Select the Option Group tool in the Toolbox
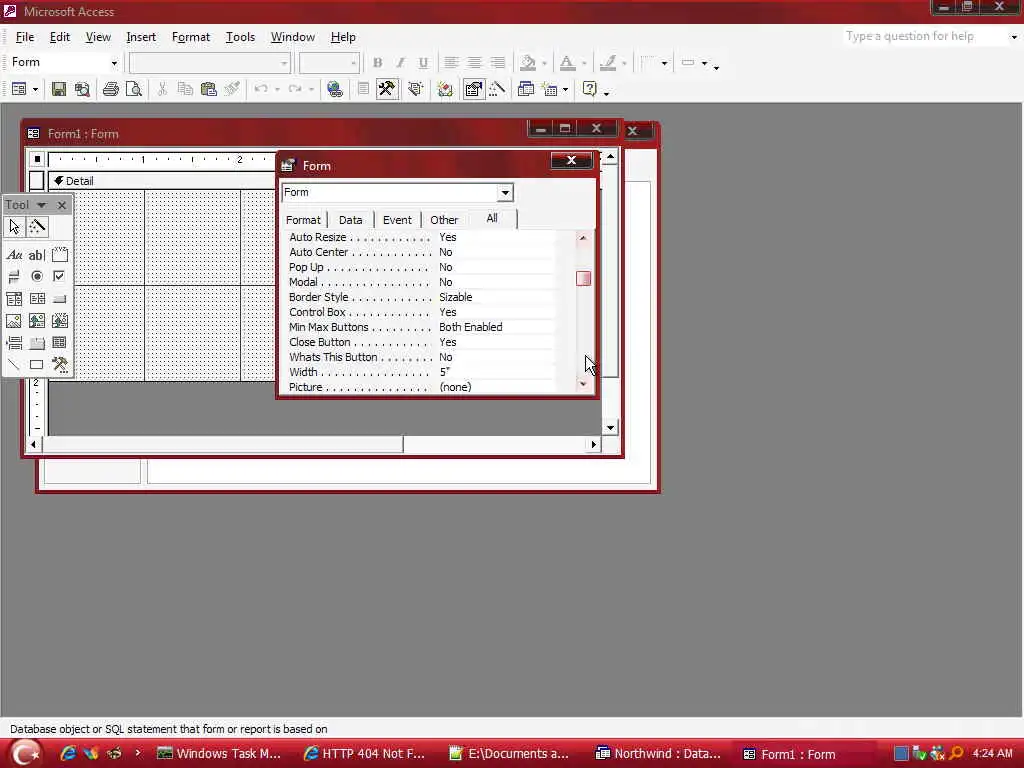Viewport: 1024px width, 768px height. pyautogui.click(x=59, y=255)
